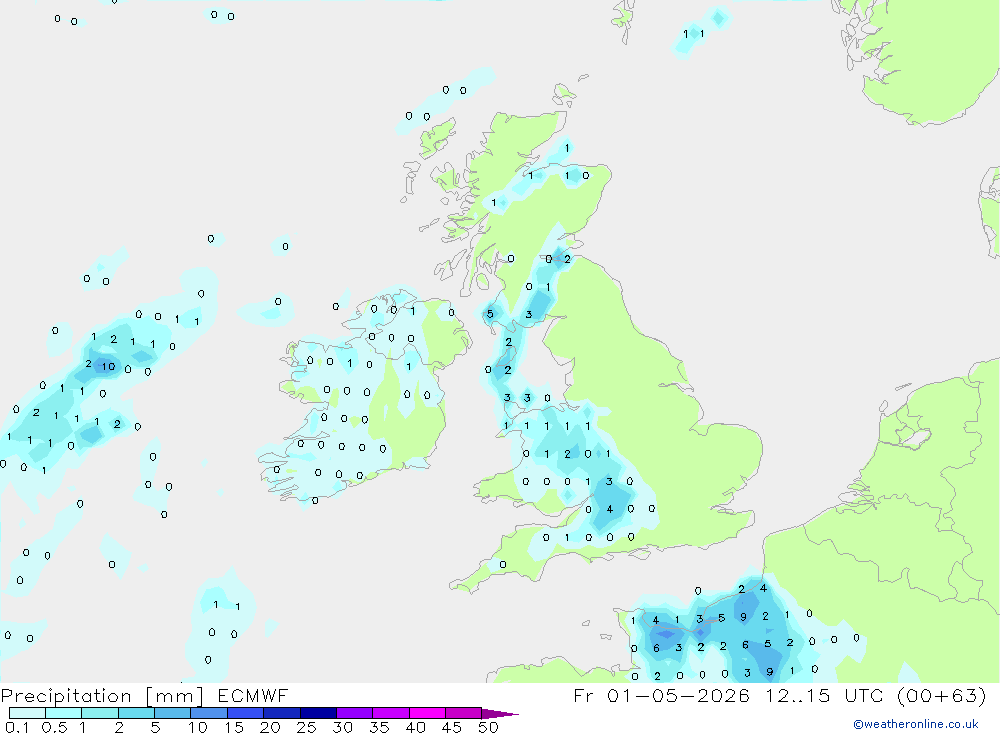Open the weatheronline.co.uk copyright link

click(915, 724)
